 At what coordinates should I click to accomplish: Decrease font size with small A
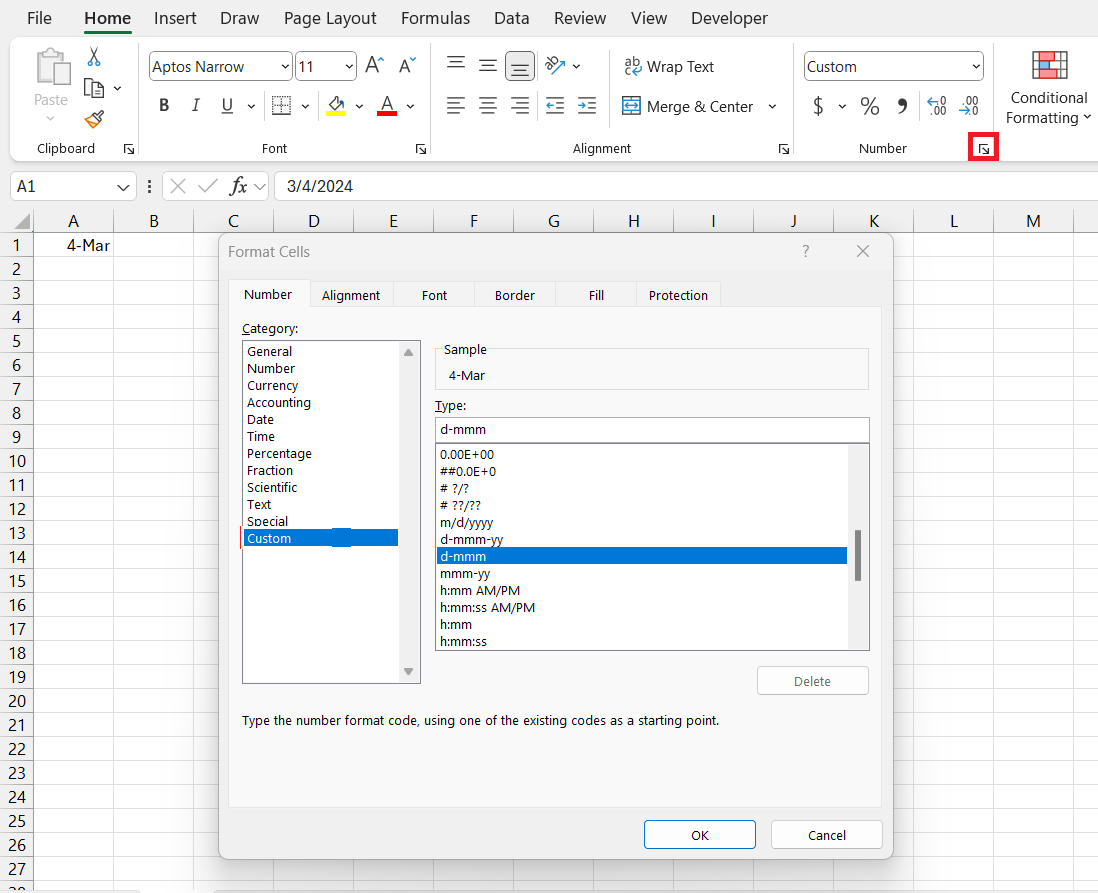(x=407, y=66)
